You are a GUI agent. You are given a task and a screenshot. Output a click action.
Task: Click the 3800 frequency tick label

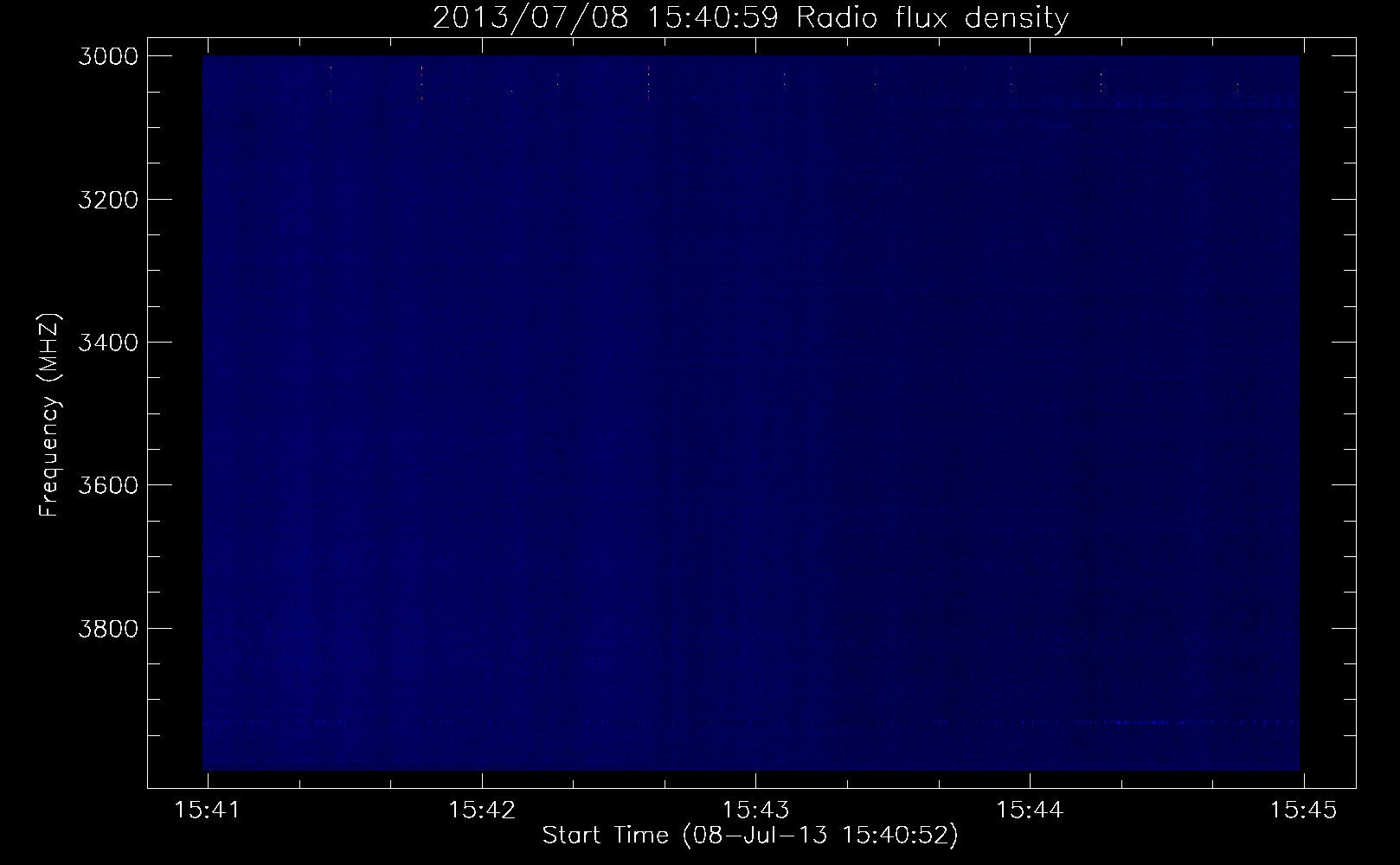107,628
